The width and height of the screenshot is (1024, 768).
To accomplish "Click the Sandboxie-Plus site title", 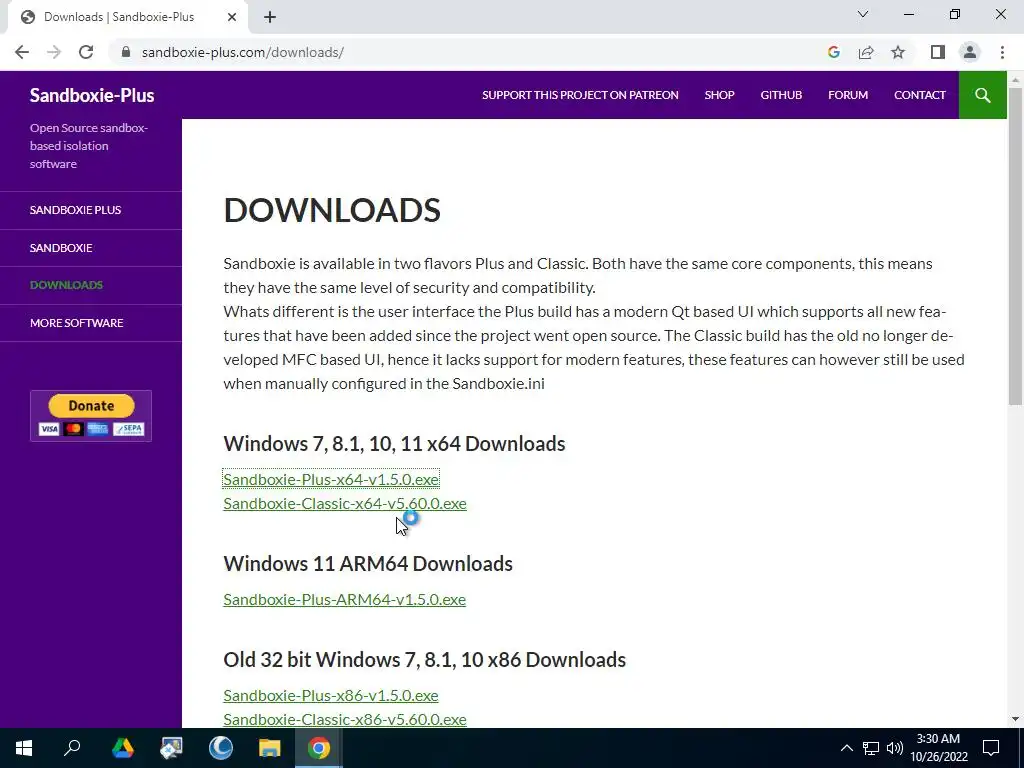I will click(92, 95).
